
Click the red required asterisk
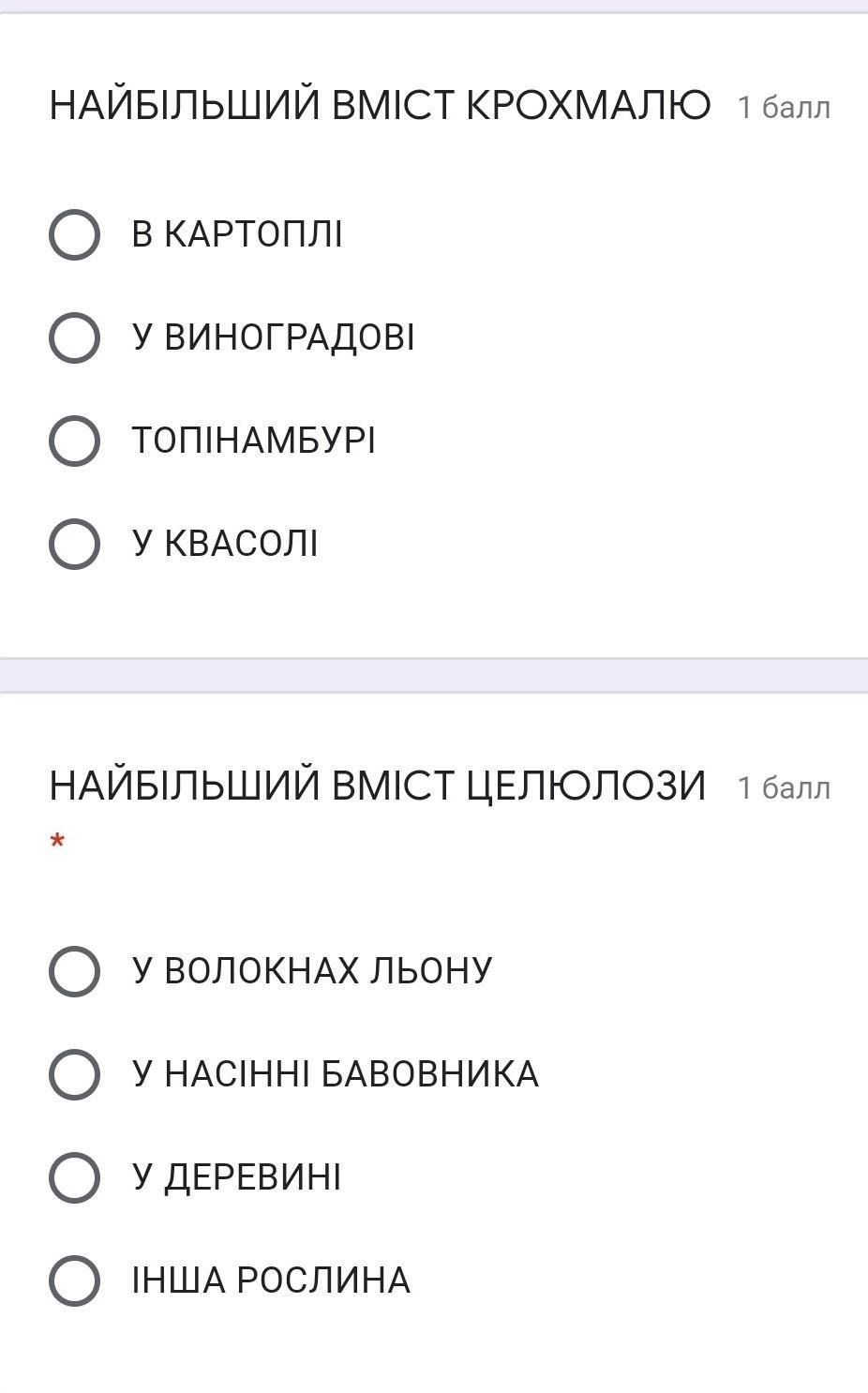point(58,841)
